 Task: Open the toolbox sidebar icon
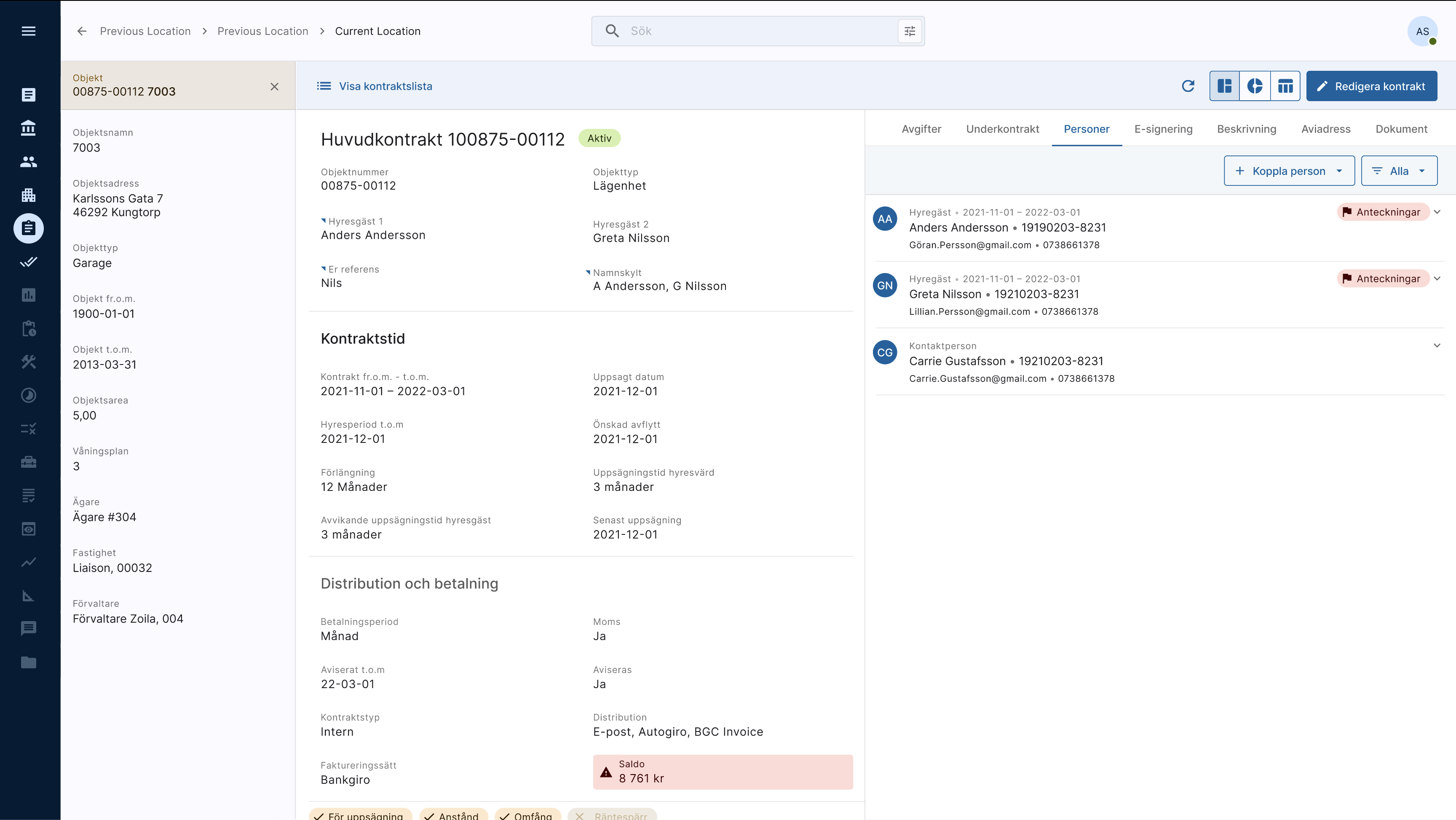[x=28, y=462]
